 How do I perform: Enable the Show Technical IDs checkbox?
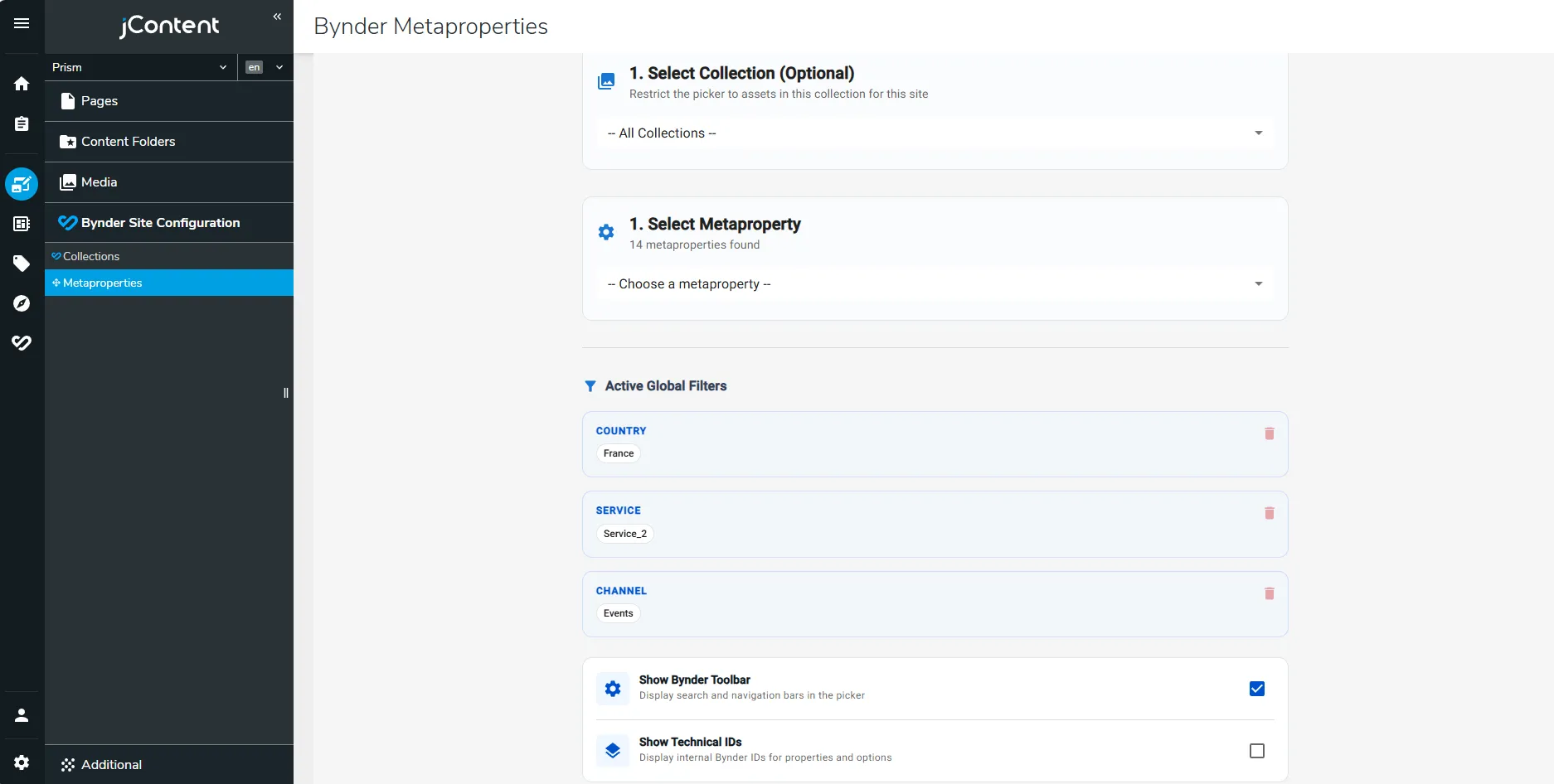click(1257, 751)
